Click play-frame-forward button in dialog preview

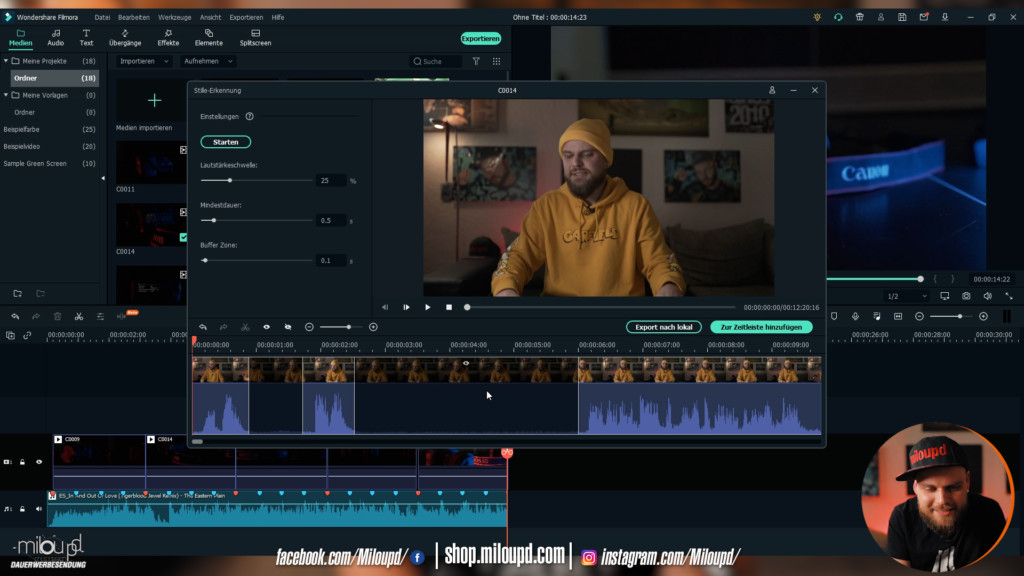406,307
